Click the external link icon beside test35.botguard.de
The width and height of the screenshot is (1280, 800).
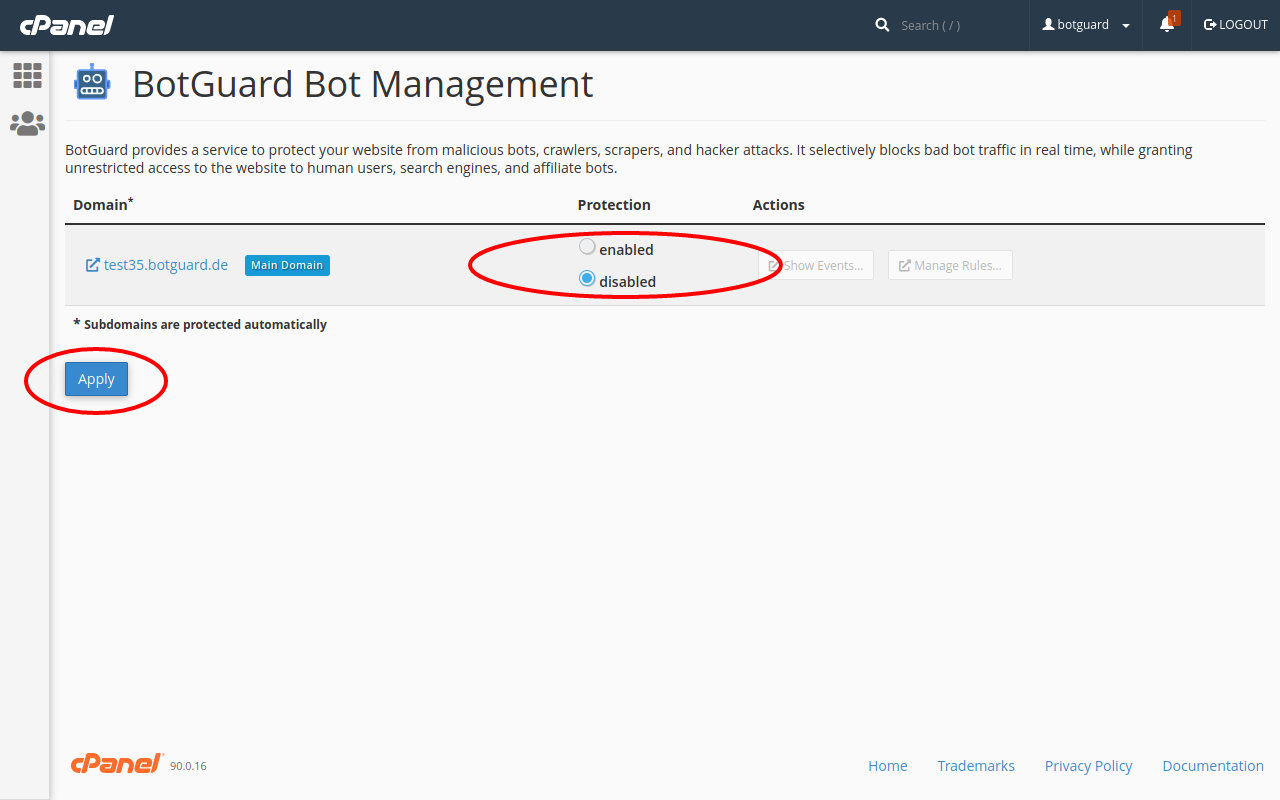(x=92, y=265)
